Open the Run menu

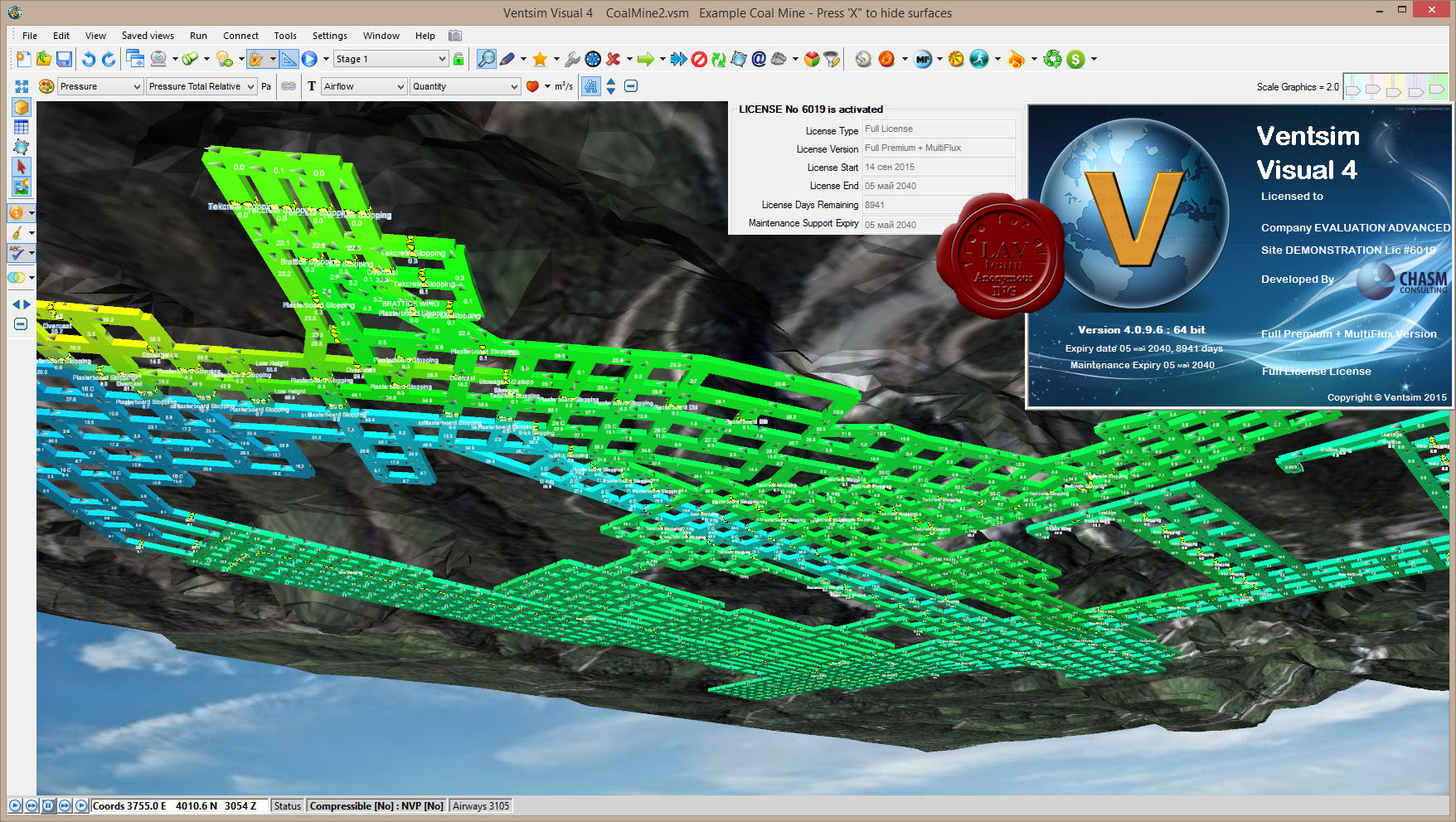[198, 36]
